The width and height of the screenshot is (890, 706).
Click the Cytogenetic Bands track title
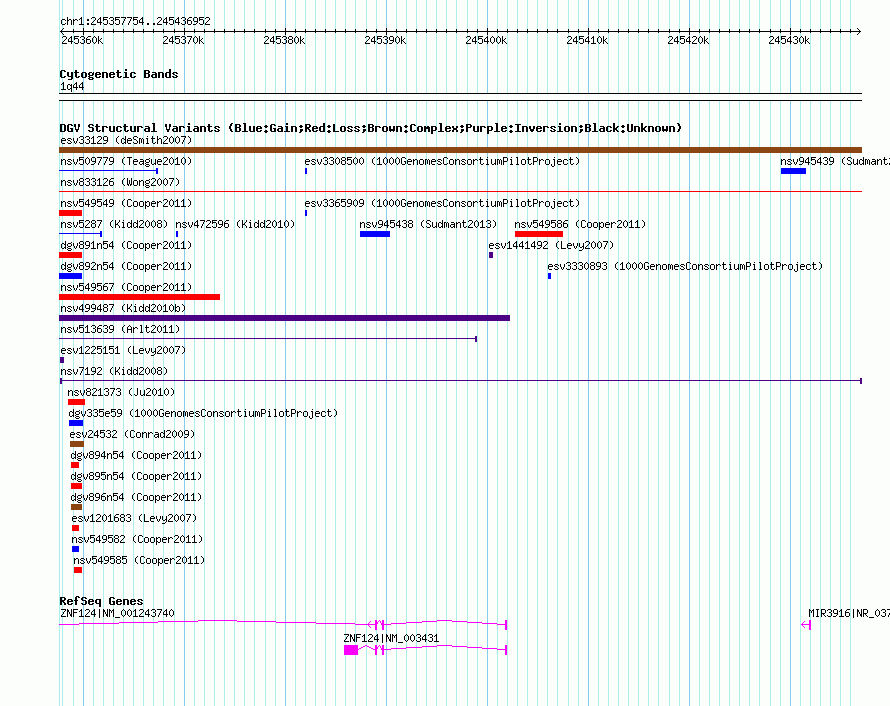(x=119, y=74)
